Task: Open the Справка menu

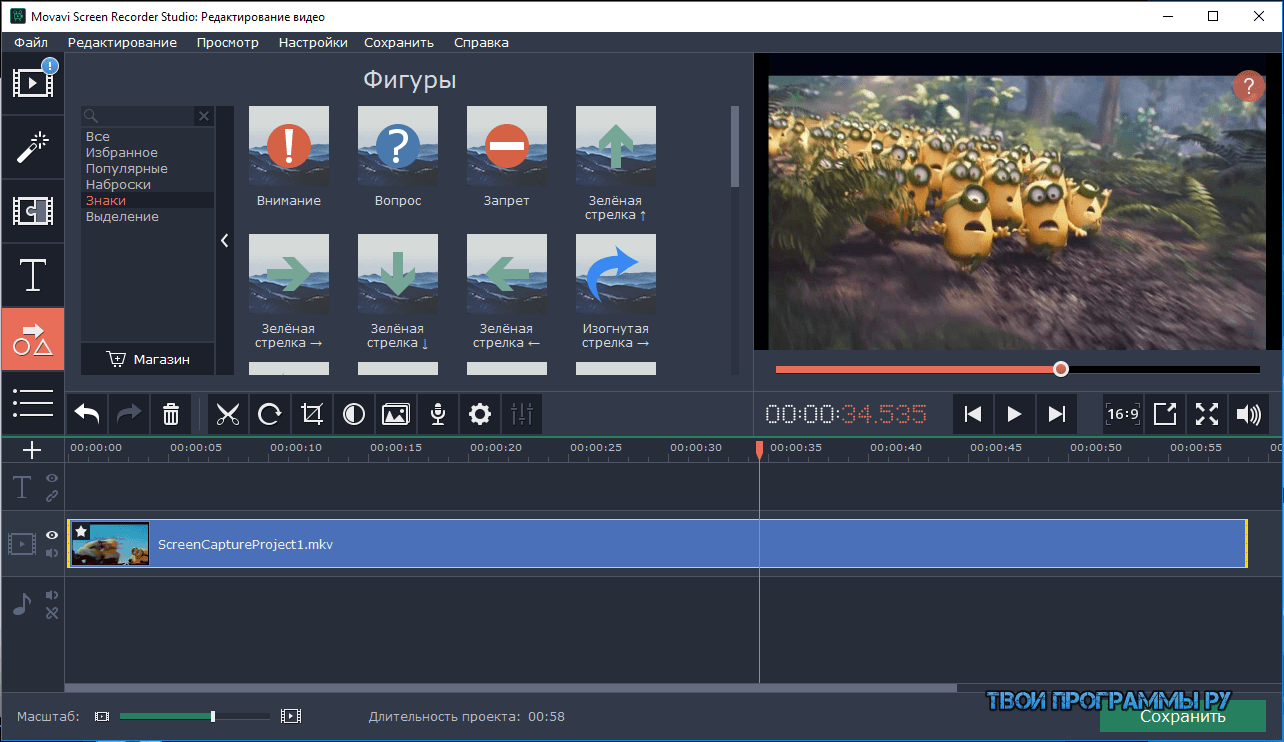Action: tap(481, 43)
